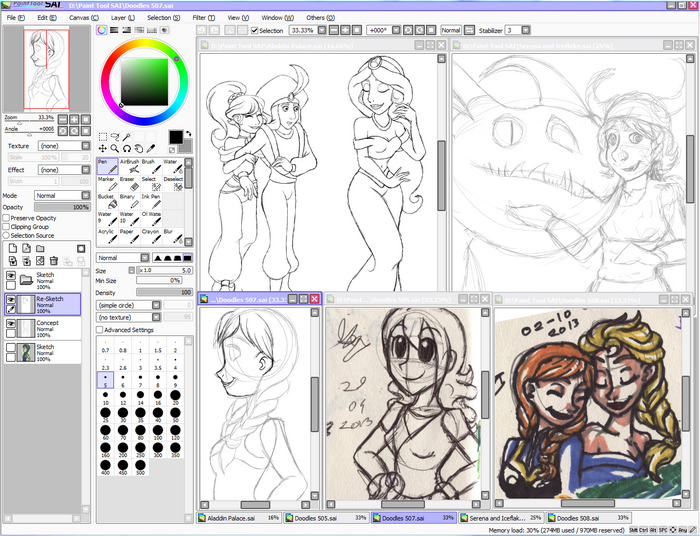Screen dimensions: 700x536
Task: Activate the lasso selection tool
Action: click(x=115, y=137)
